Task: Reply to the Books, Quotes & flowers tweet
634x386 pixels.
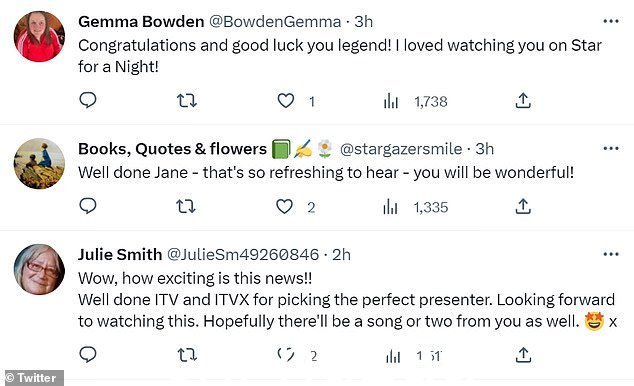Action: [87, 206]
